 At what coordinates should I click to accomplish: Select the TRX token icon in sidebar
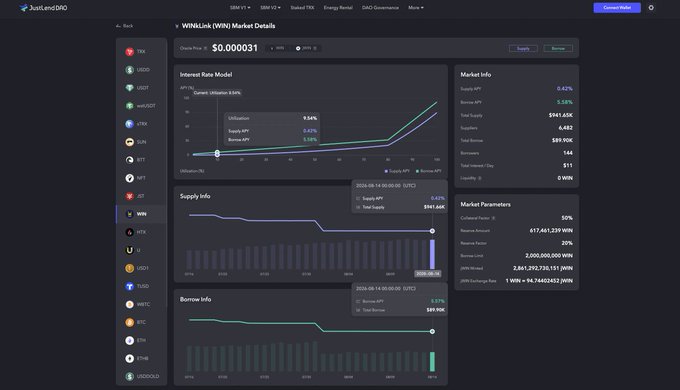point(129,52)
